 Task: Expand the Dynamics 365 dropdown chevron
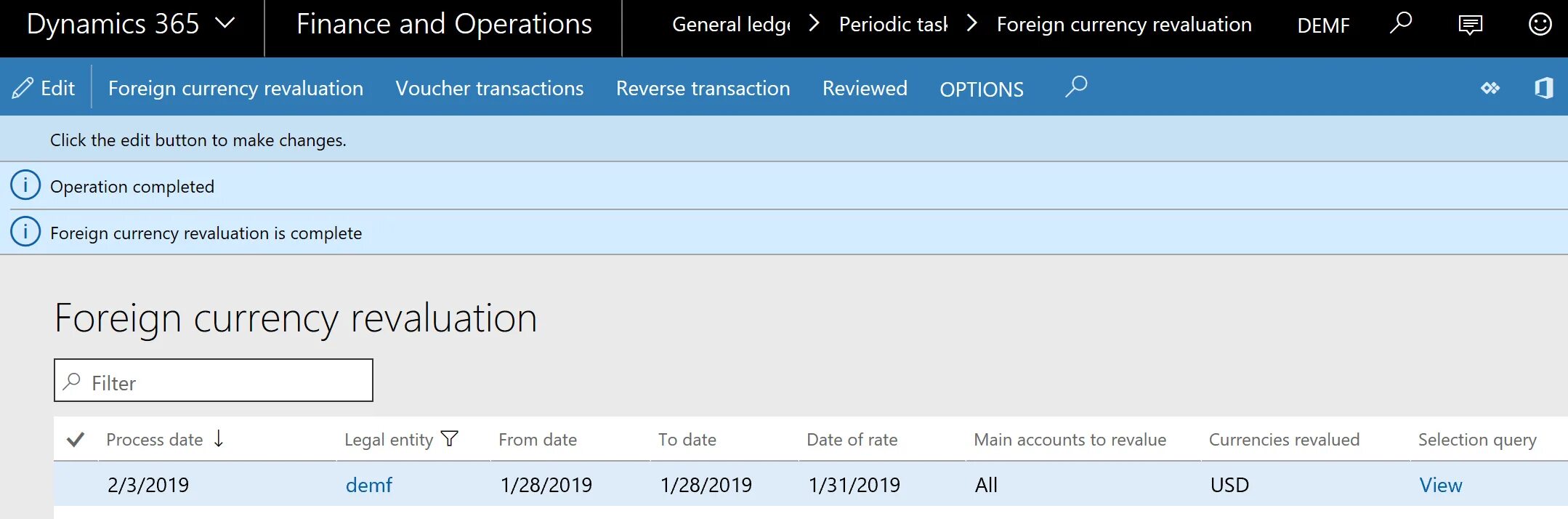225,24
